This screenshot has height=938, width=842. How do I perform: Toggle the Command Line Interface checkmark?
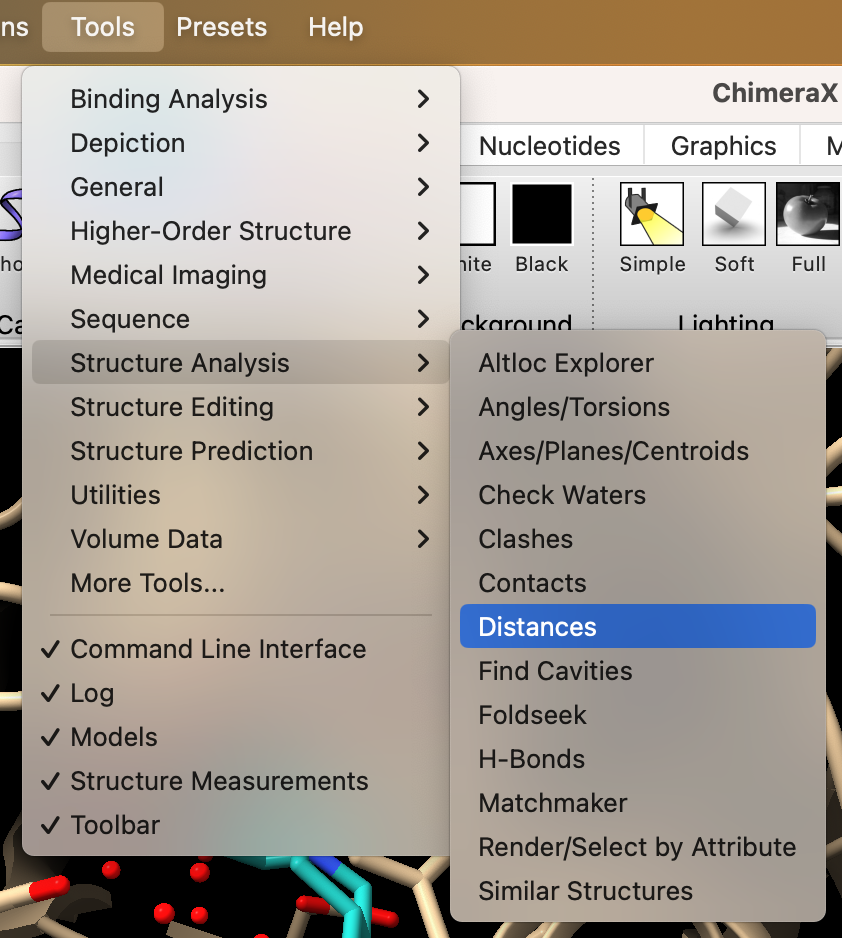pos(217,649)
